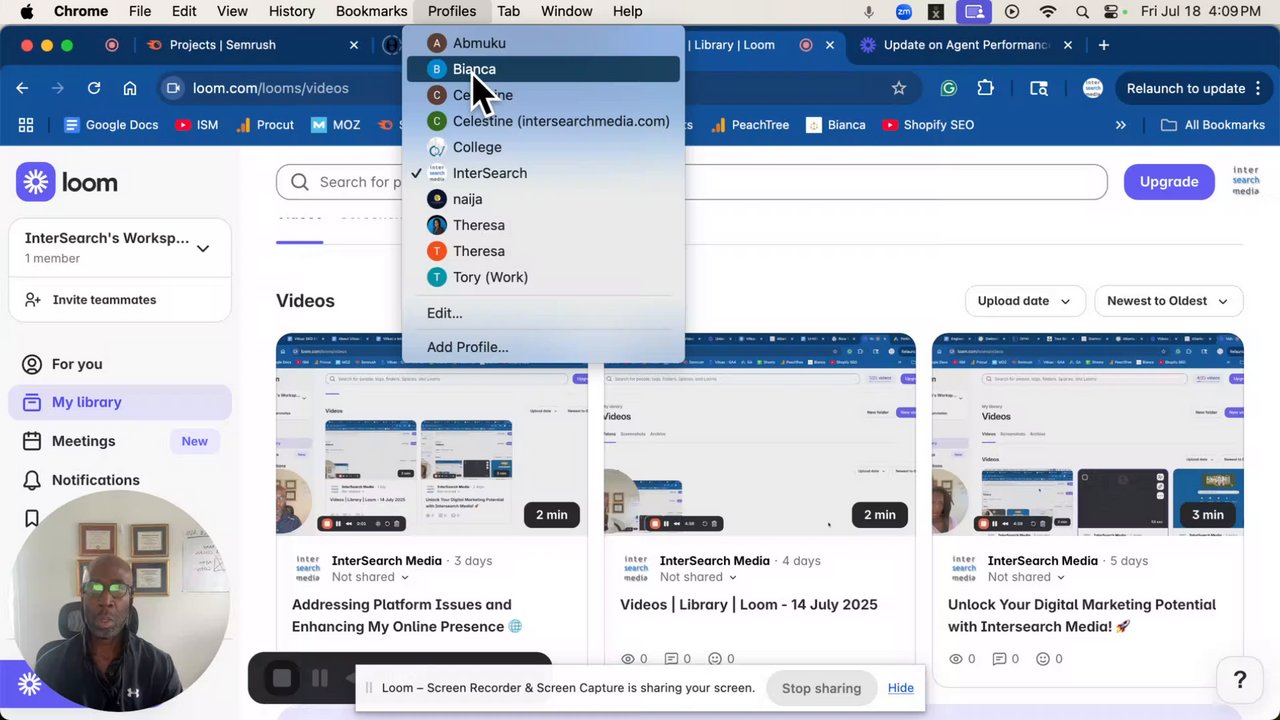Open Wi-Fi status menu
Viewport: 1280px width, 720px height.
1048,11
